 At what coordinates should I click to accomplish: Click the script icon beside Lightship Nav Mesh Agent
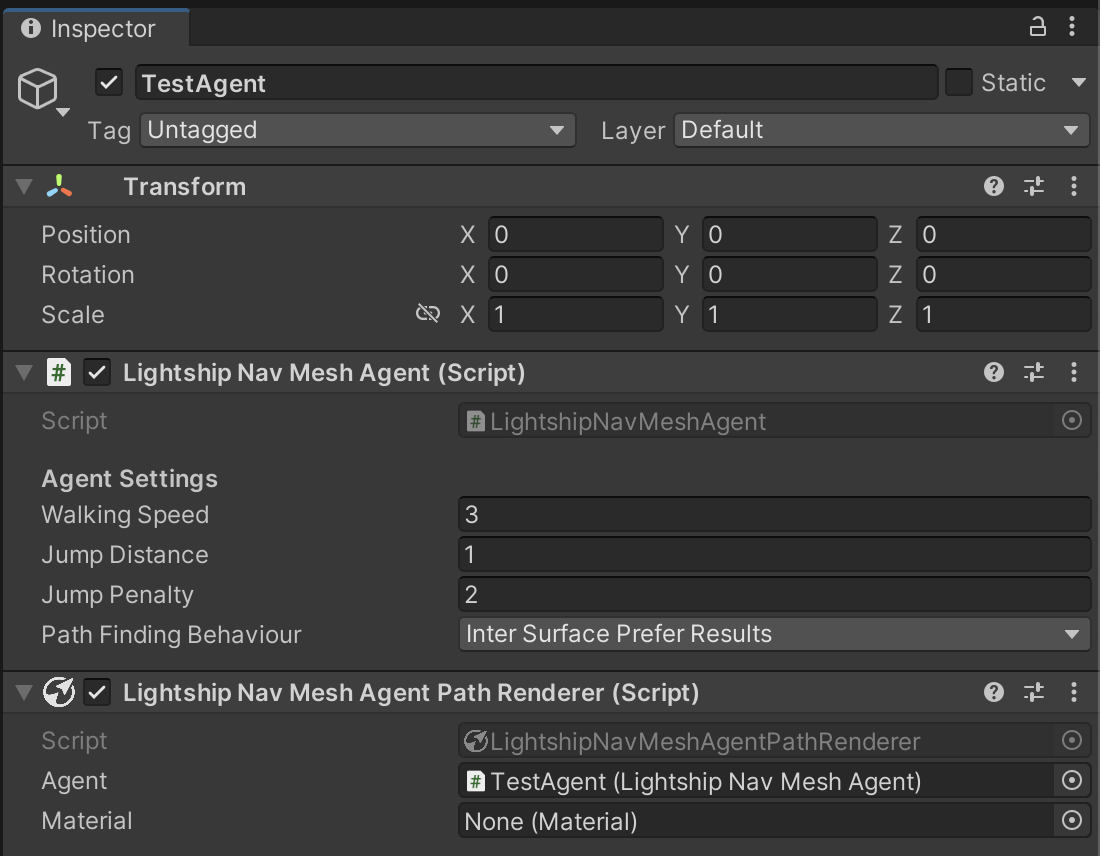click(x=59, y=372)
